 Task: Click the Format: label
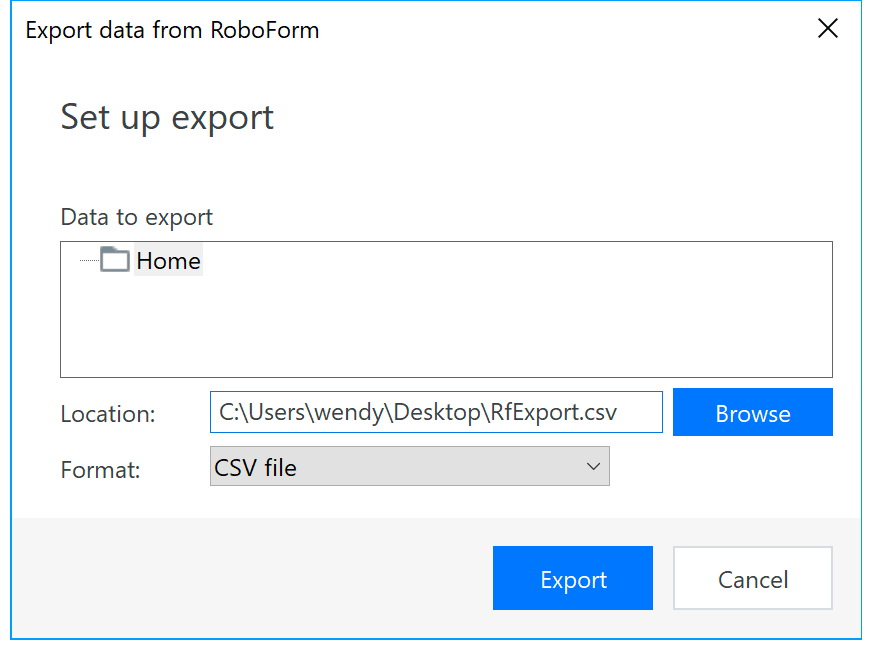coord(100,468)
